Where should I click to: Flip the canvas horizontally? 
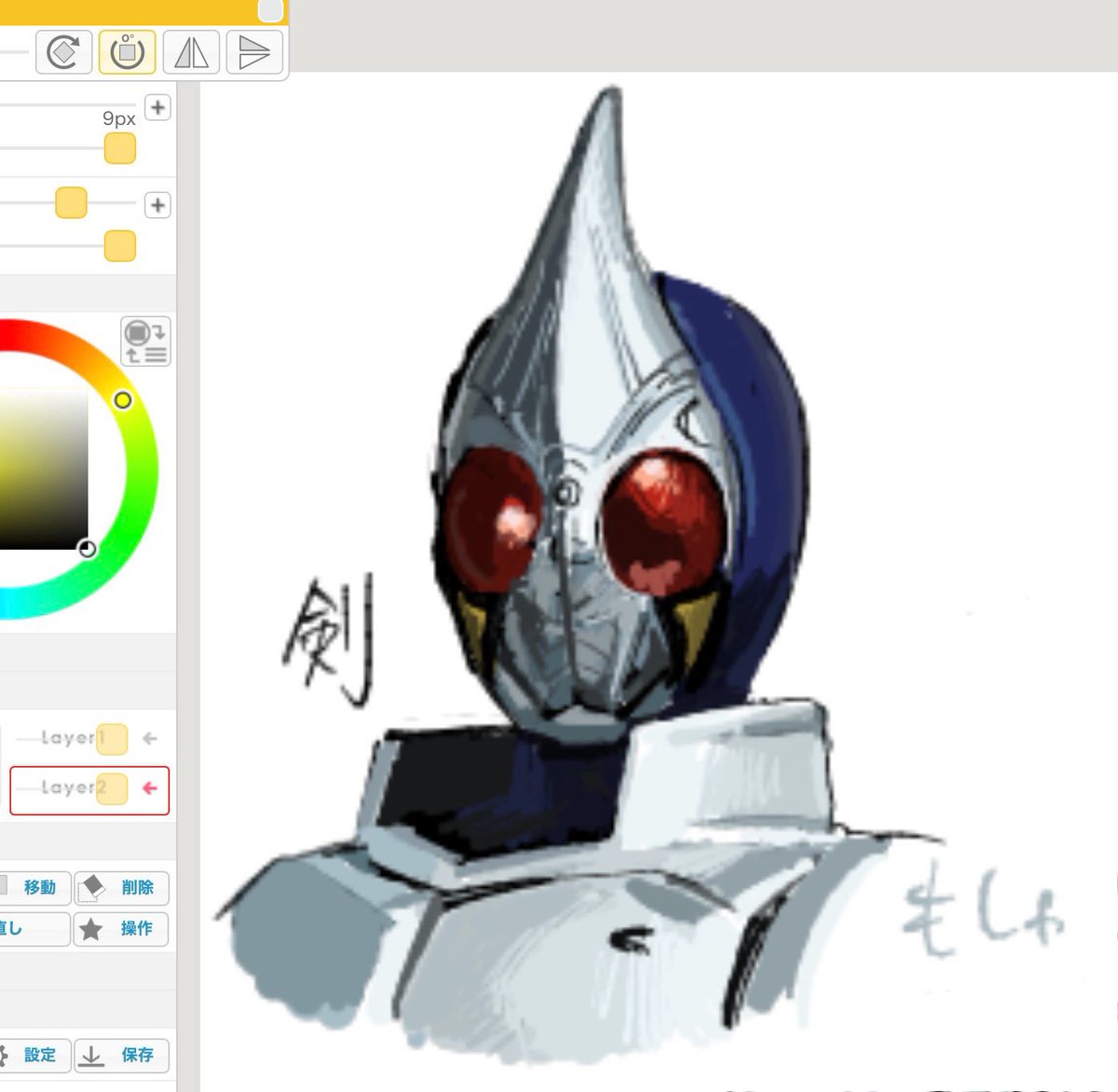191,52
